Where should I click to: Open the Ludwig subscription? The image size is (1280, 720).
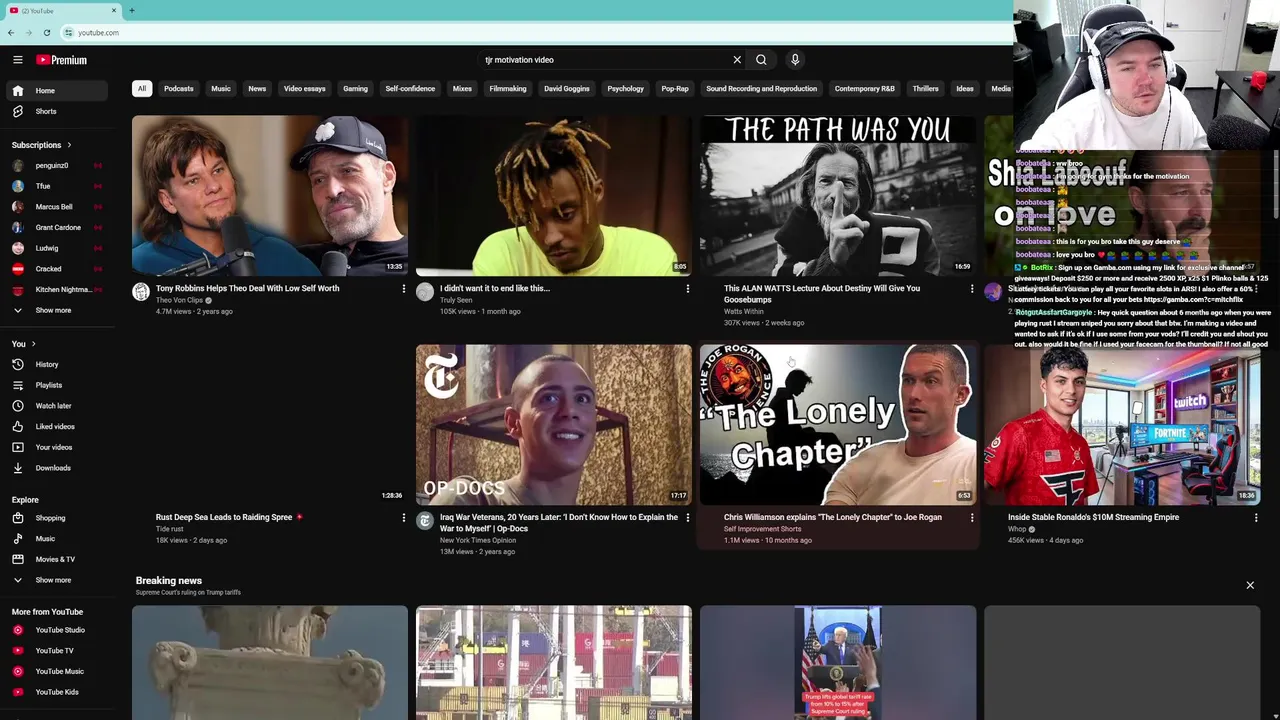click(59, 248)
